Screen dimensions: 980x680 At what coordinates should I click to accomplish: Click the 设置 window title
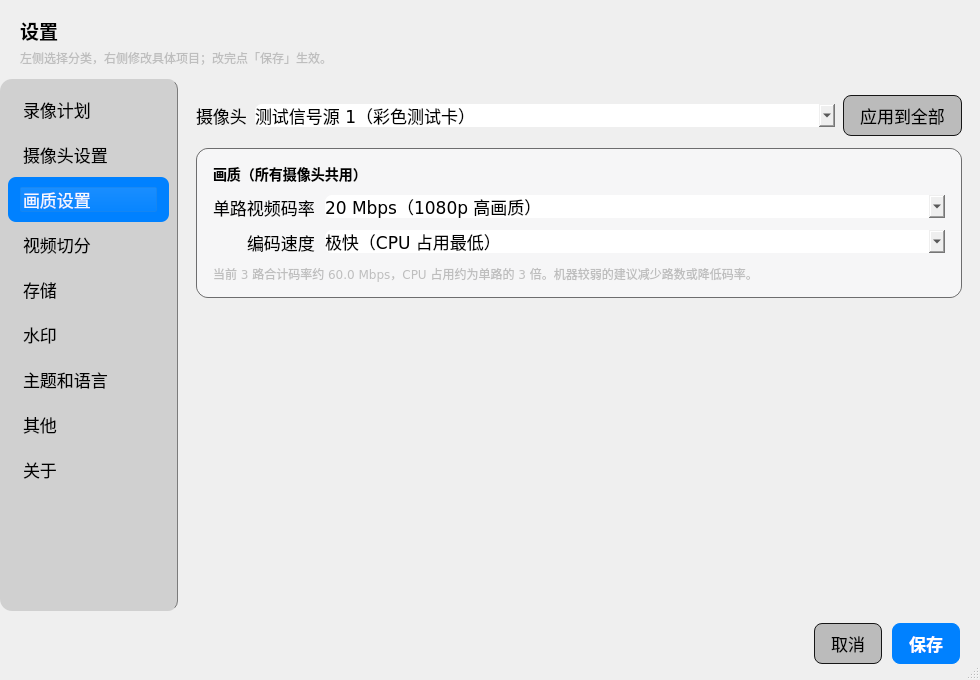pos(39,32)
